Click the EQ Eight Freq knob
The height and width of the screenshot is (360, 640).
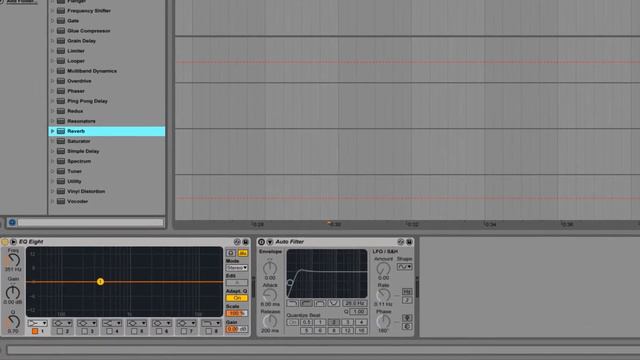(x=13, y=260)
